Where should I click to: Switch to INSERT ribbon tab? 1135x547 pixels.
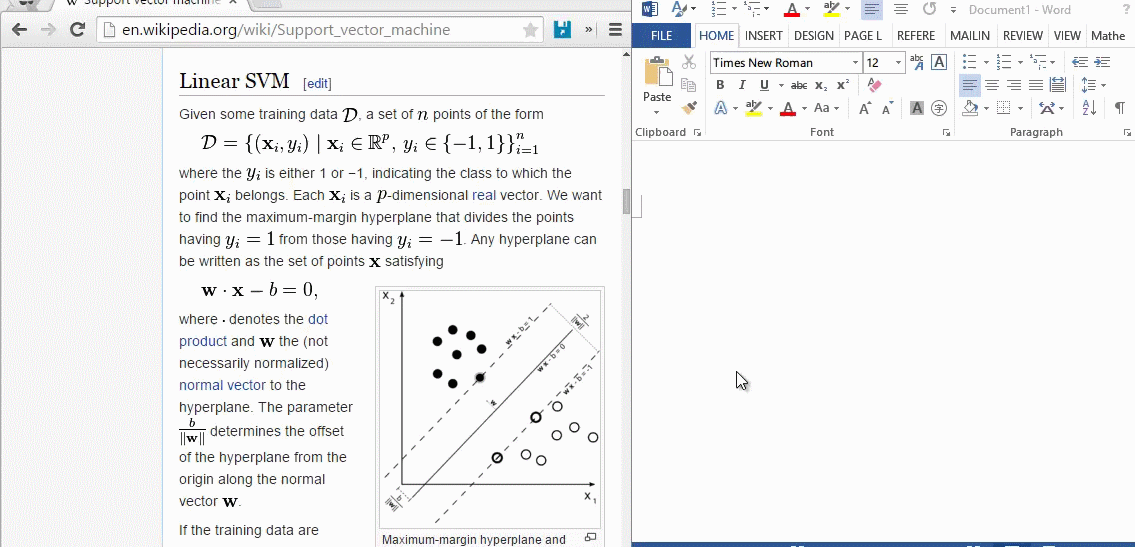(764, 35)
